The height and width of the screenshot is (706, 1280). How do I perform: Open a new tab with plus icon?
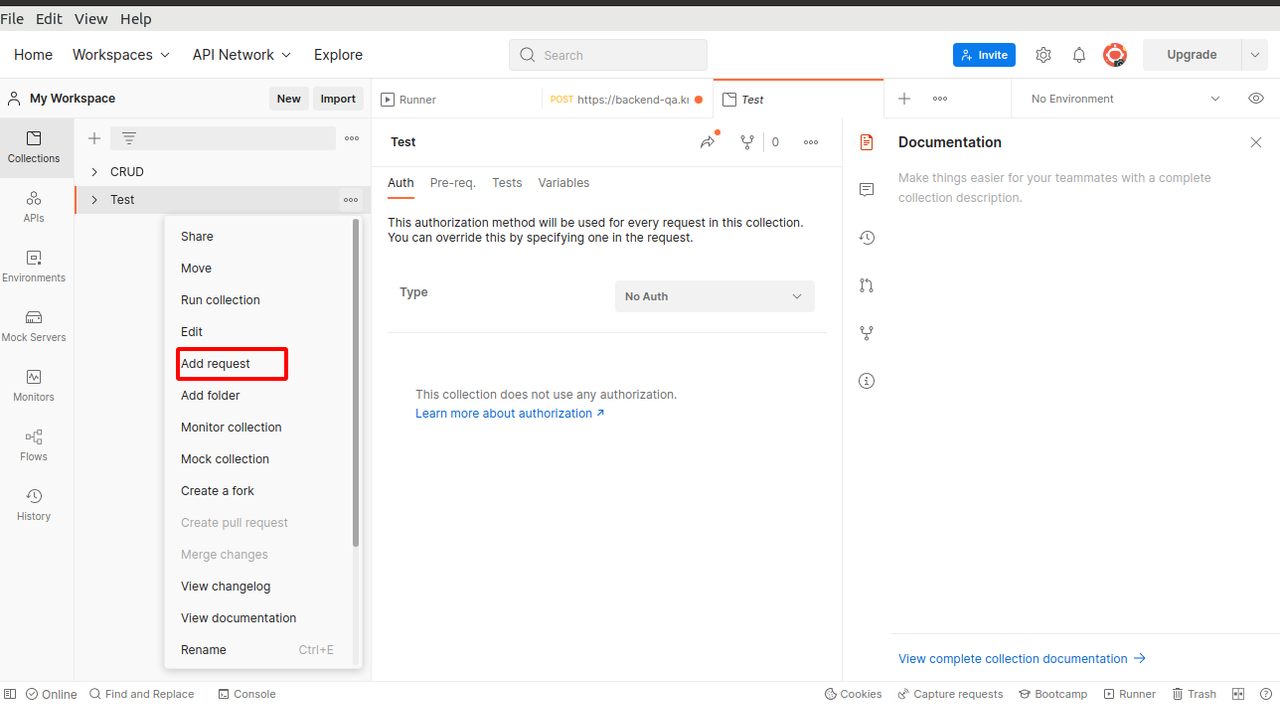pyautogui.click(x=904, y=98)
